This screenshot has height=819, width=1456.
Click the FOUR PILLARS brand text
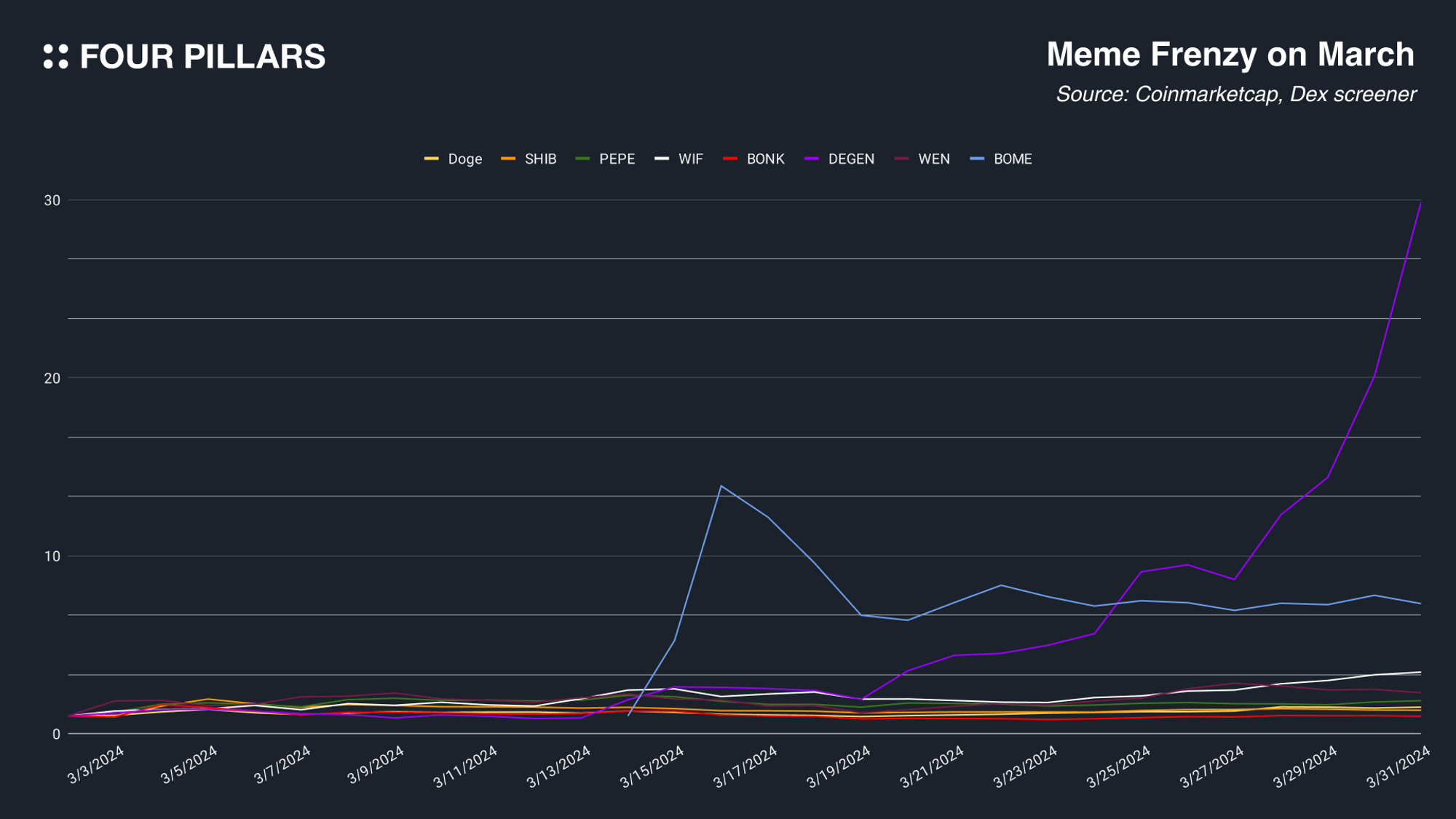(202, 57)
